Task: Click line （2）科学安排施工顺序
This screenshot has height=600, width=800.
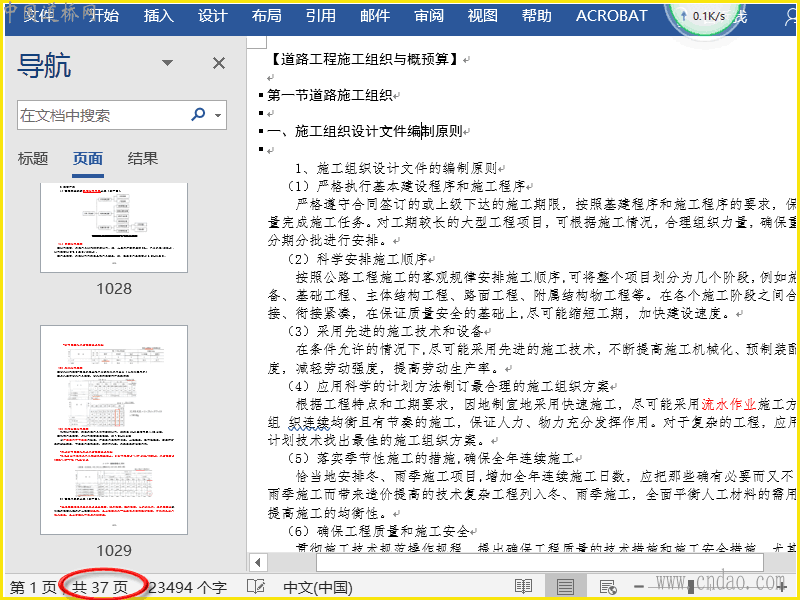Action: pyautogui.click(x=358, y=259)
